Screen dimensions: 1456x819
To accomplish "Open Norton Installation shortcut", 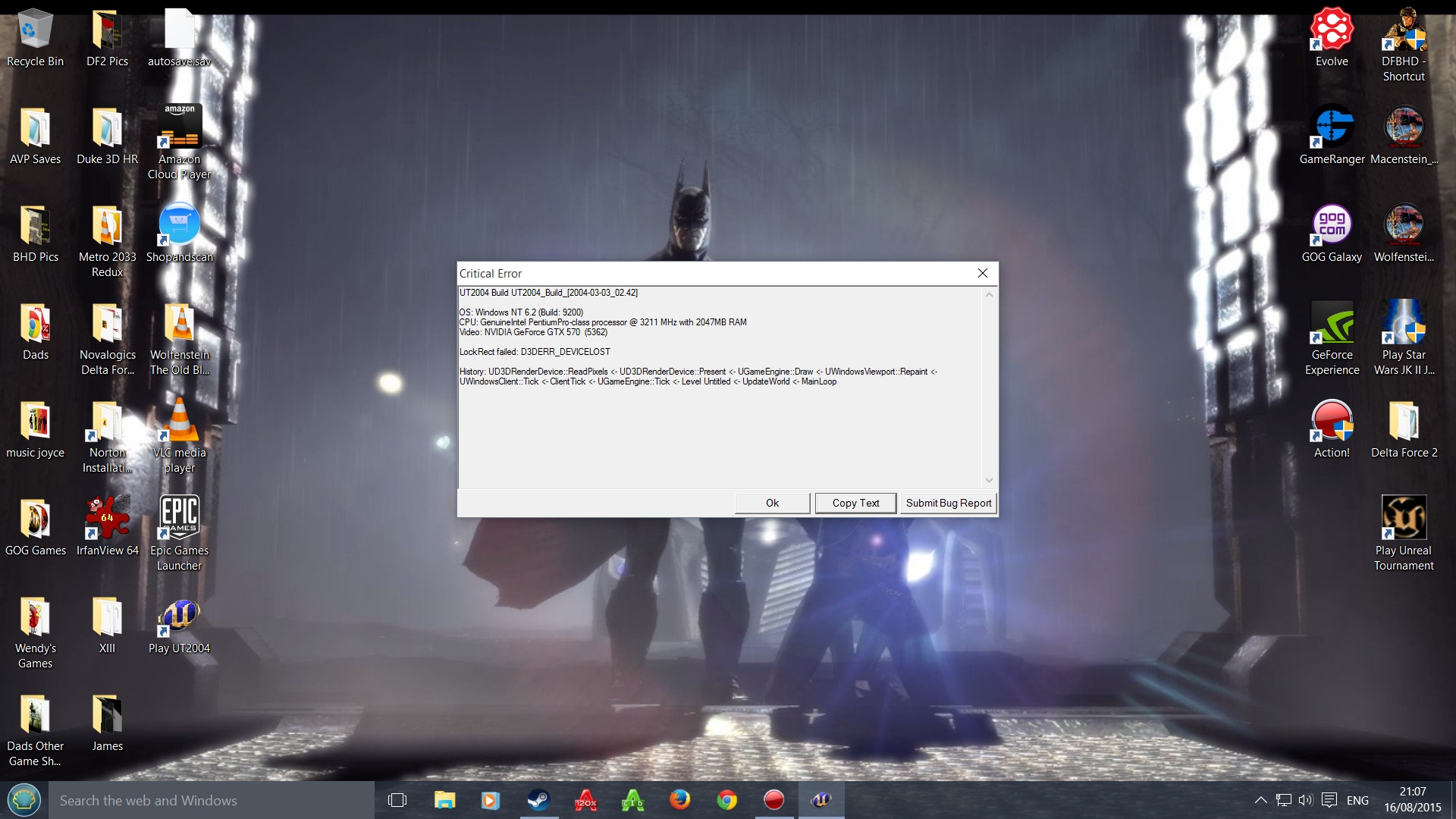I will (107, 437).
